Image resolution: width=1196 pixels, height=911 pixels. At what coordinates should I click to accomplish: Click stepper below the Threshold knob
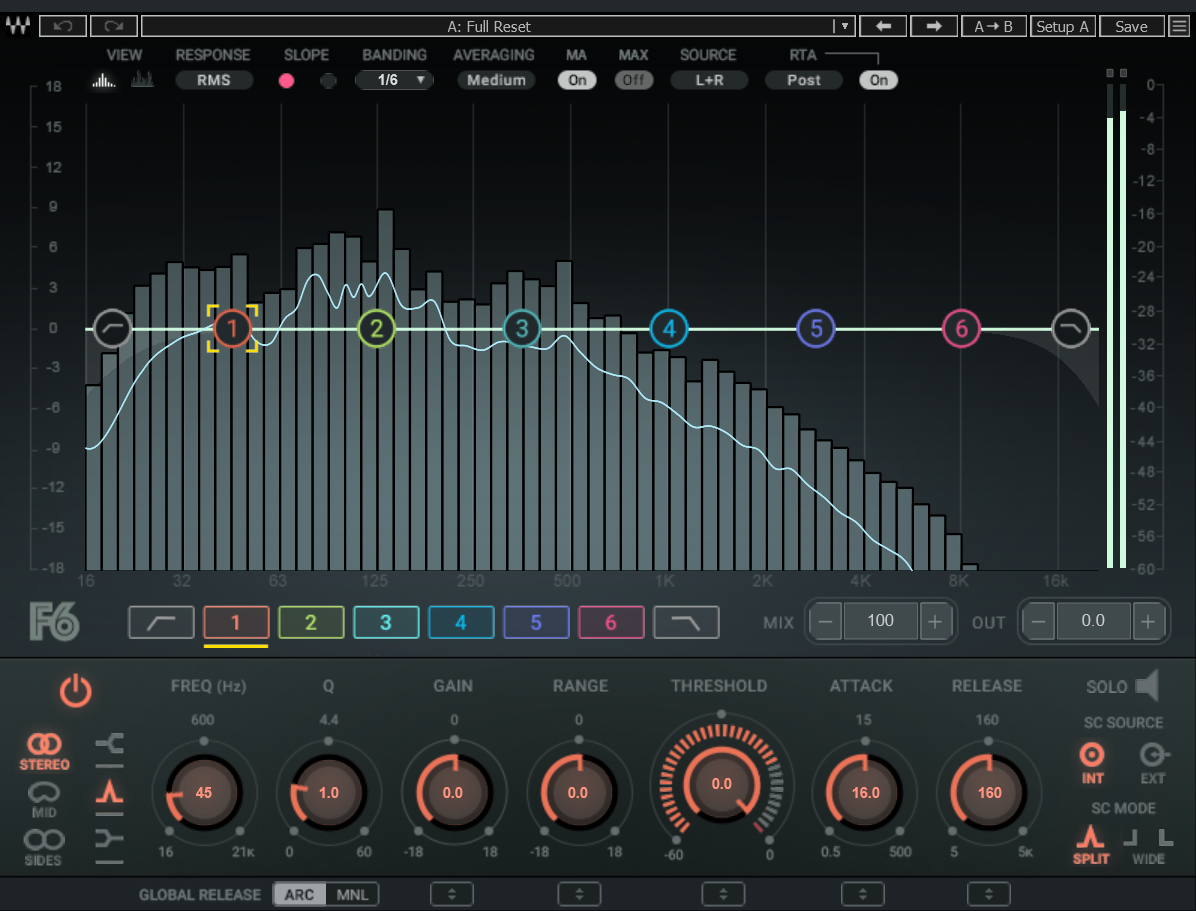pyautogui.click(x=723, y=894)
